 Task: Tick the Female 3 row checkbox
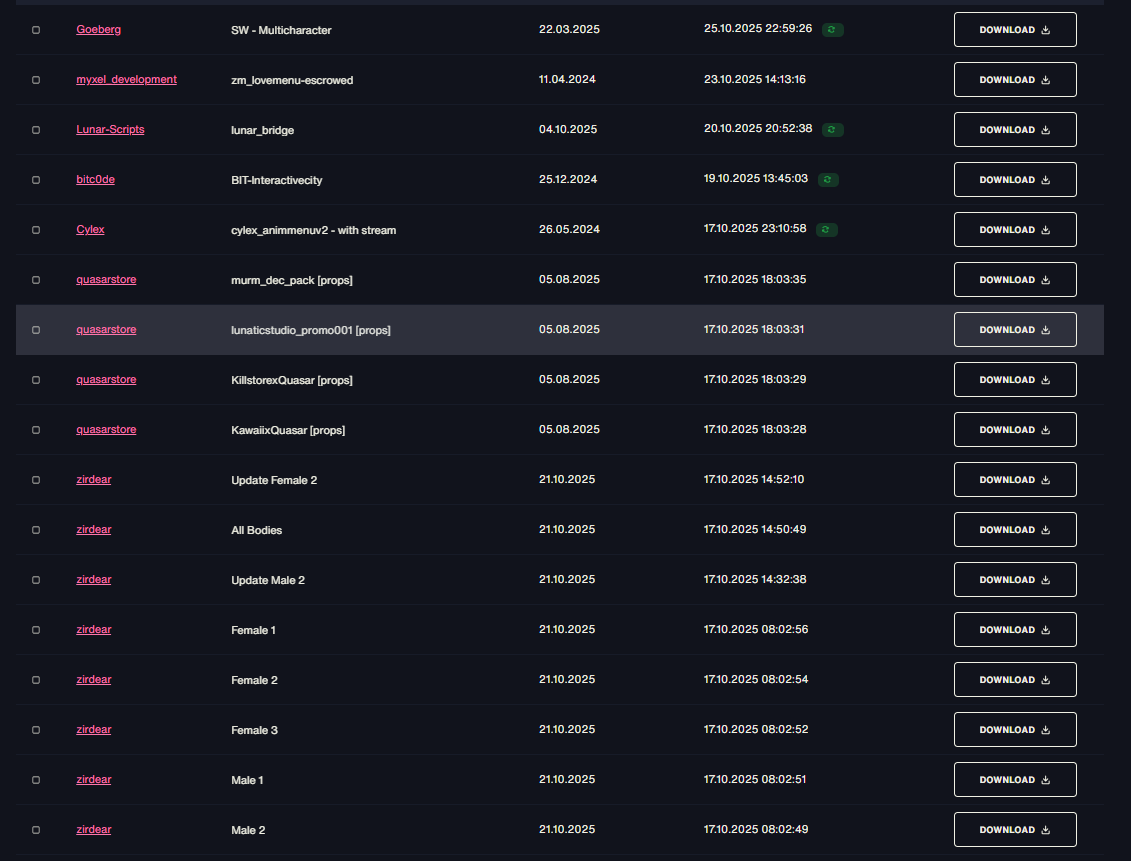click(x=36, y=730)
